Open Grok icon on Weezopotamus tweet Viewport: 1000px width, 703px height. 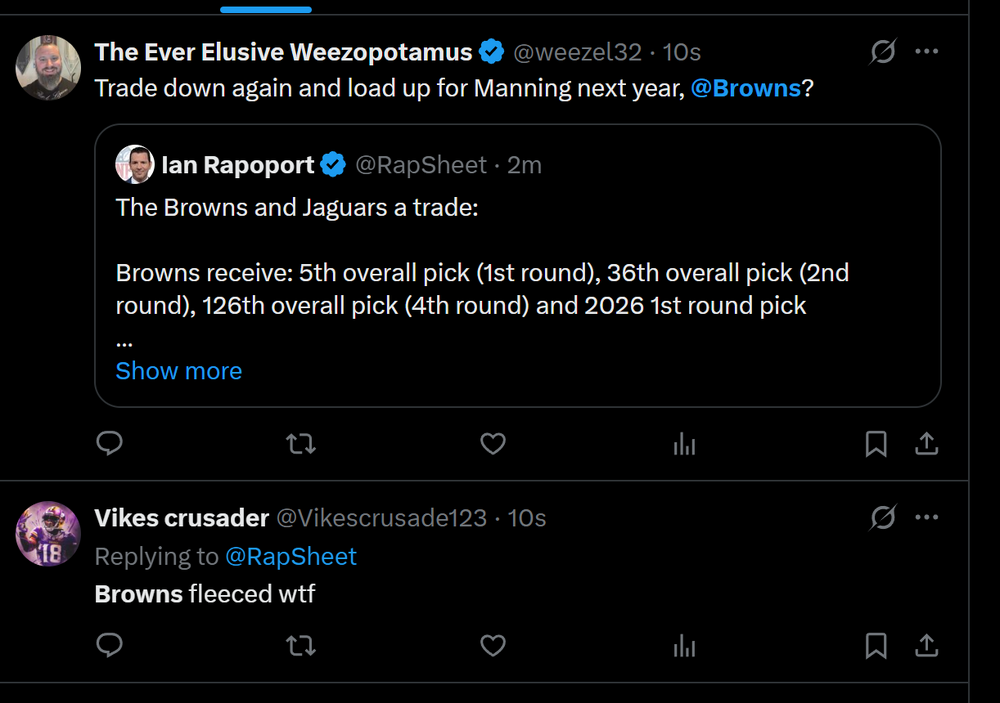click(882, 52)
